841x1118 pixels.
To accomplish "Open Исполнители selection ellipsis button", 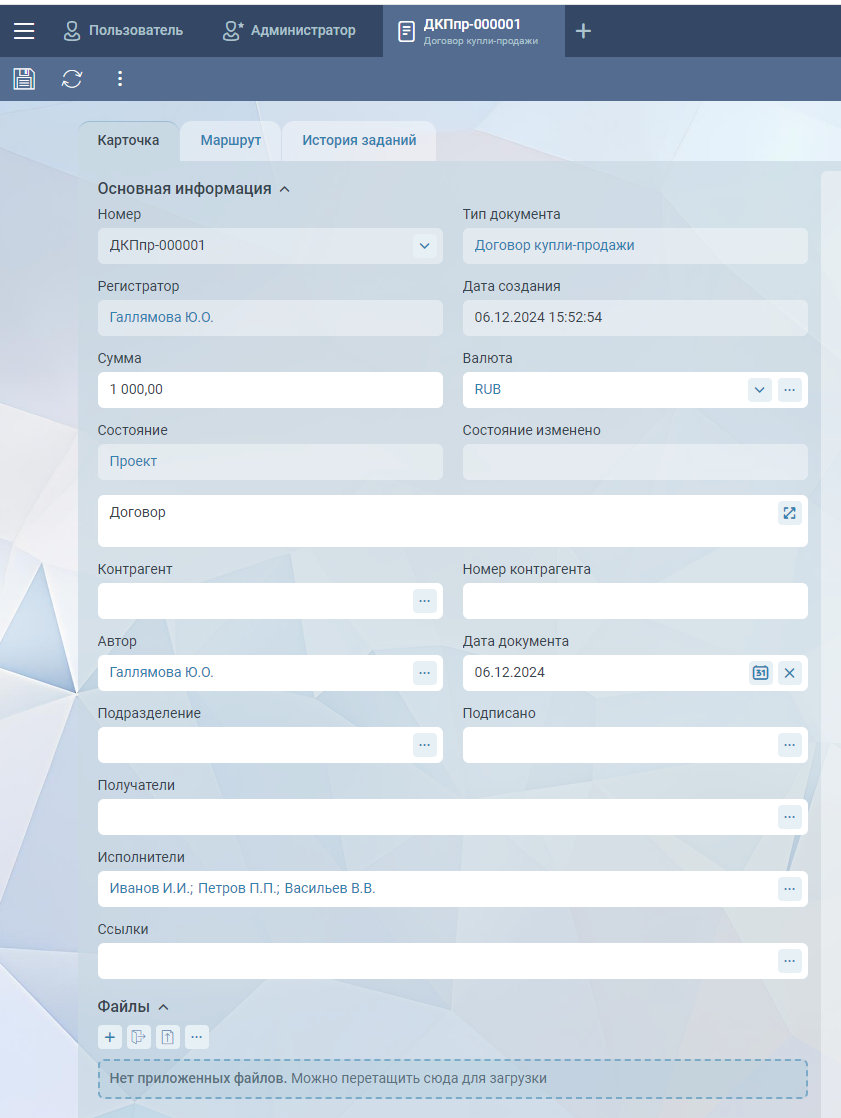I will click(x=790, y=889).
